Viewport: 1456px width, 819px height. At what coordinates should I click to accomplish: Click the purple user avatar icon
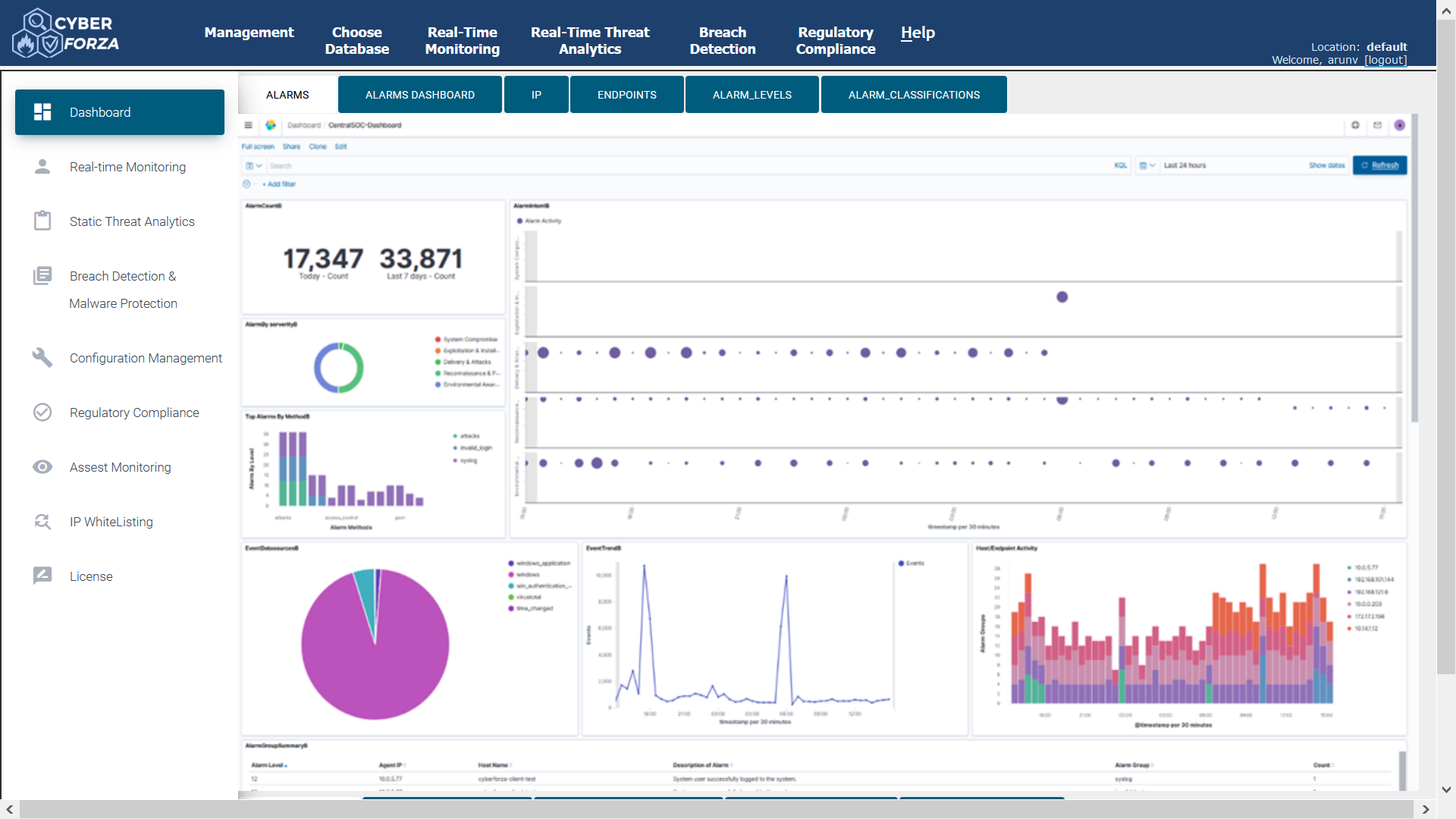[x=1400, y=125]
